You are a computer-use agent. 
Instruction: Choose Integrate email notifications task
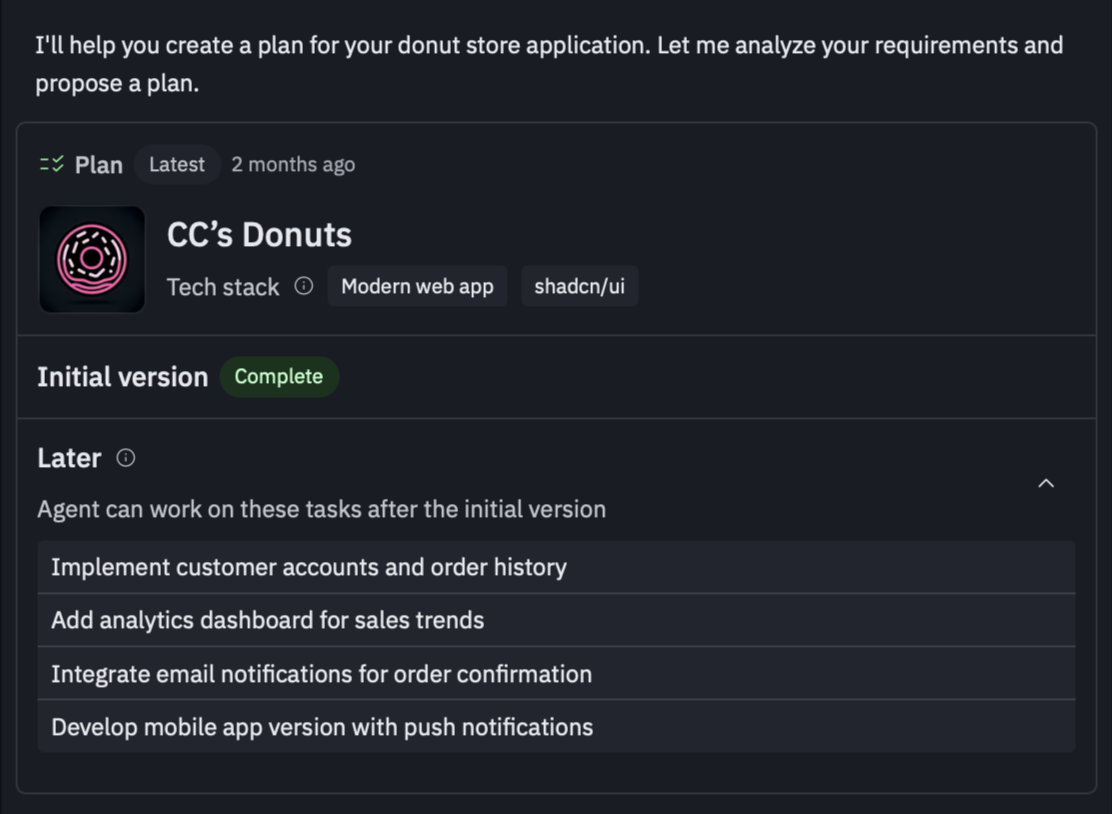click(x=321, y=674)
